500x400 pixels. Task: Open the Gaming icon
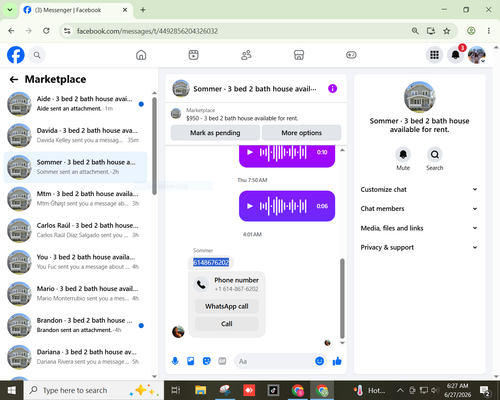(351, 55)
